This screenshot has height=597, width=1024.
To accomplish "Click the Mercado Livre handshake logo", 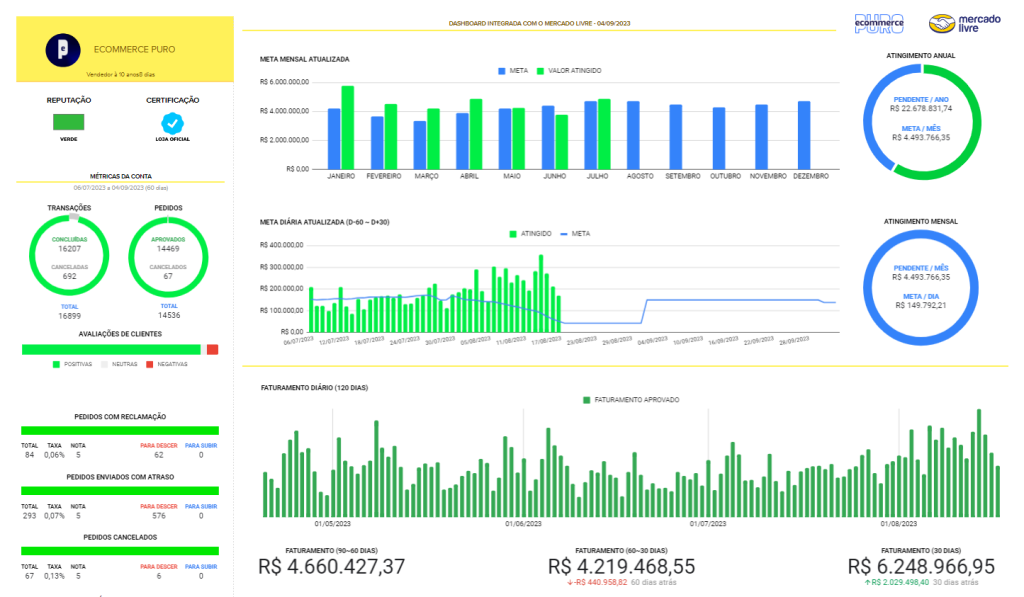I will 943,23.
